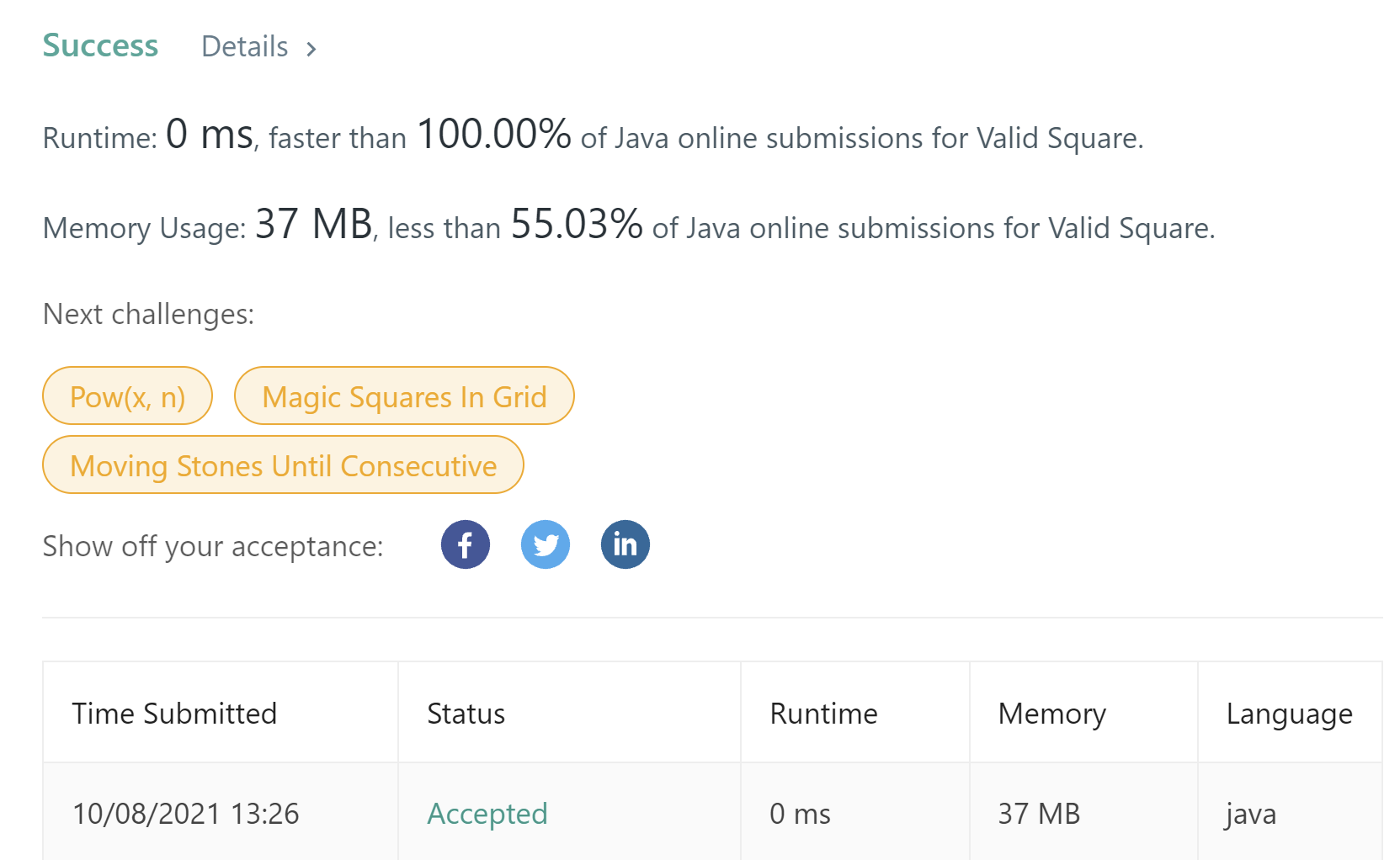Screen dimensions: 1400x860
Task: Click the 100.00% runtime percentile text
Action: click(x=494, y=133)
